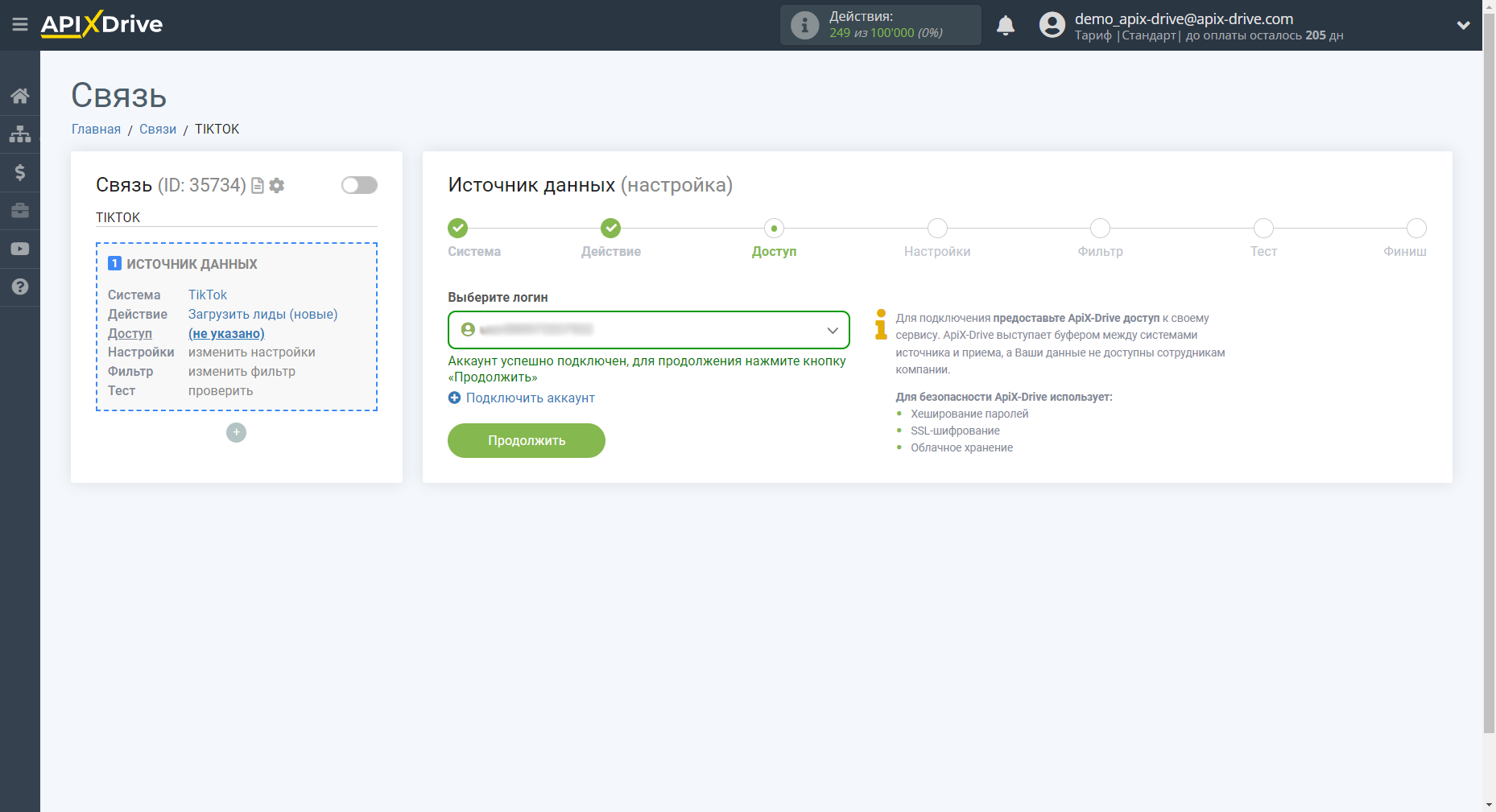Open the briefcase sidebar icon
The width and height of the screenshot is (1496, 812).
pos(20,211)
